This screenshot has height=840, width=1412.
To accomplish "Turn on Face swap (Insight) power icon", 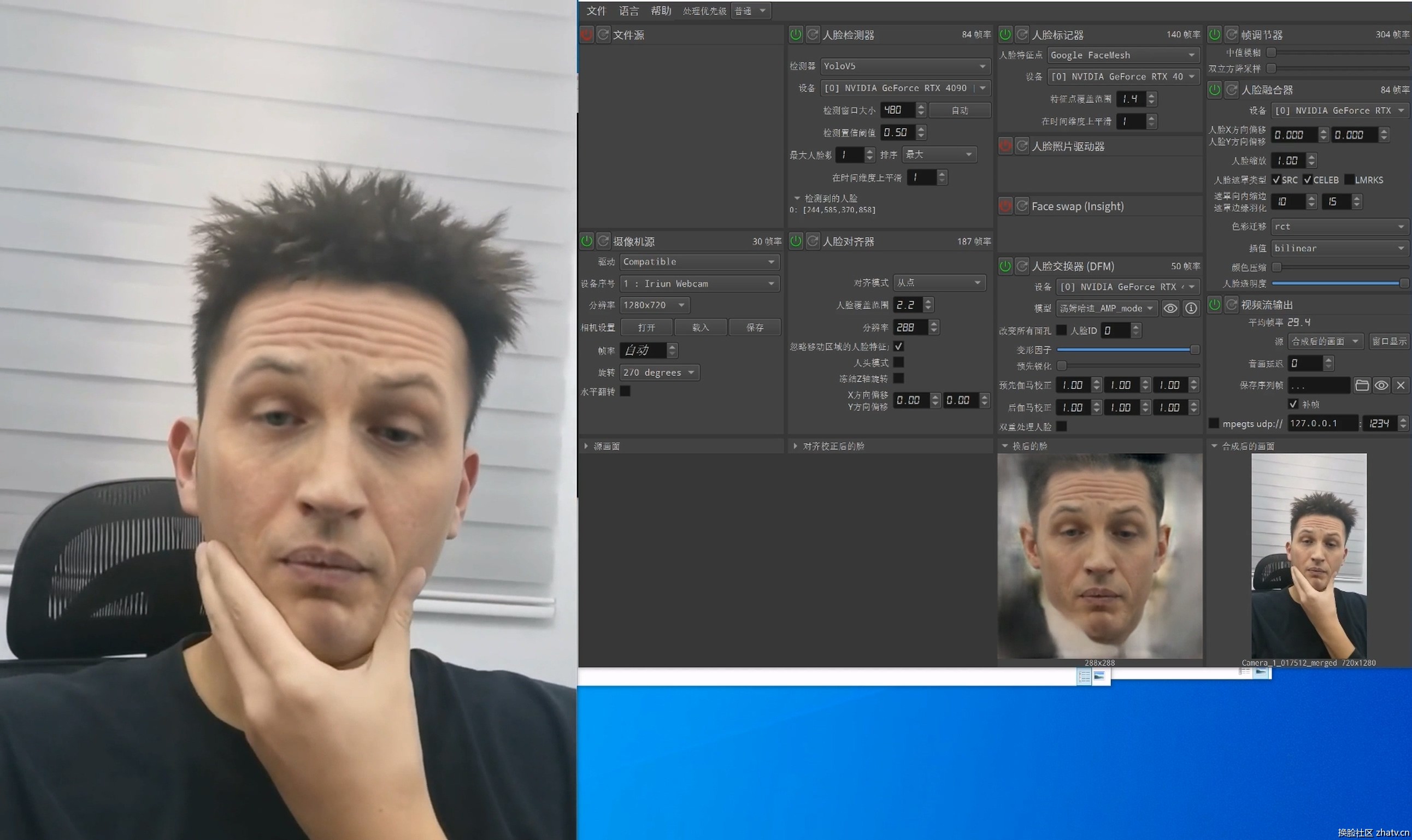I will point(1005,206).
